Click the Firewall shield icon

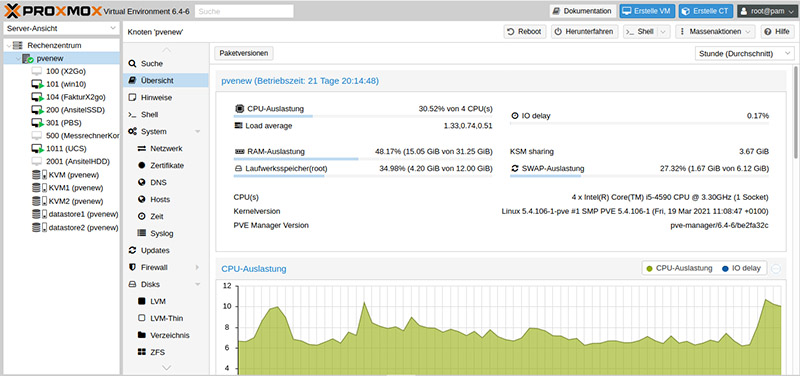click(x=132, y=267)
